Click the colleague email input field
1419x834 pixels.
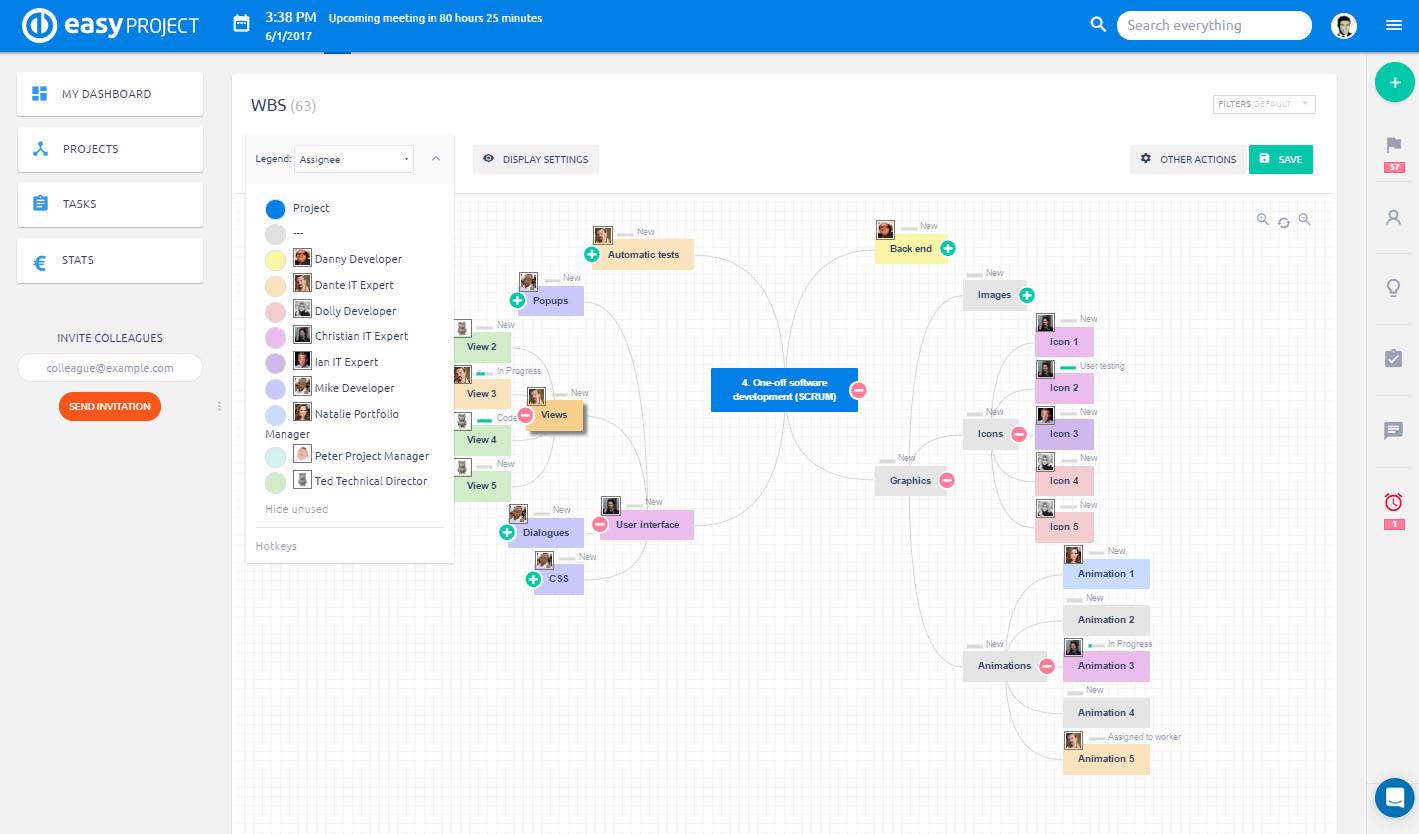pyautogui.click(x=110, y=368)
